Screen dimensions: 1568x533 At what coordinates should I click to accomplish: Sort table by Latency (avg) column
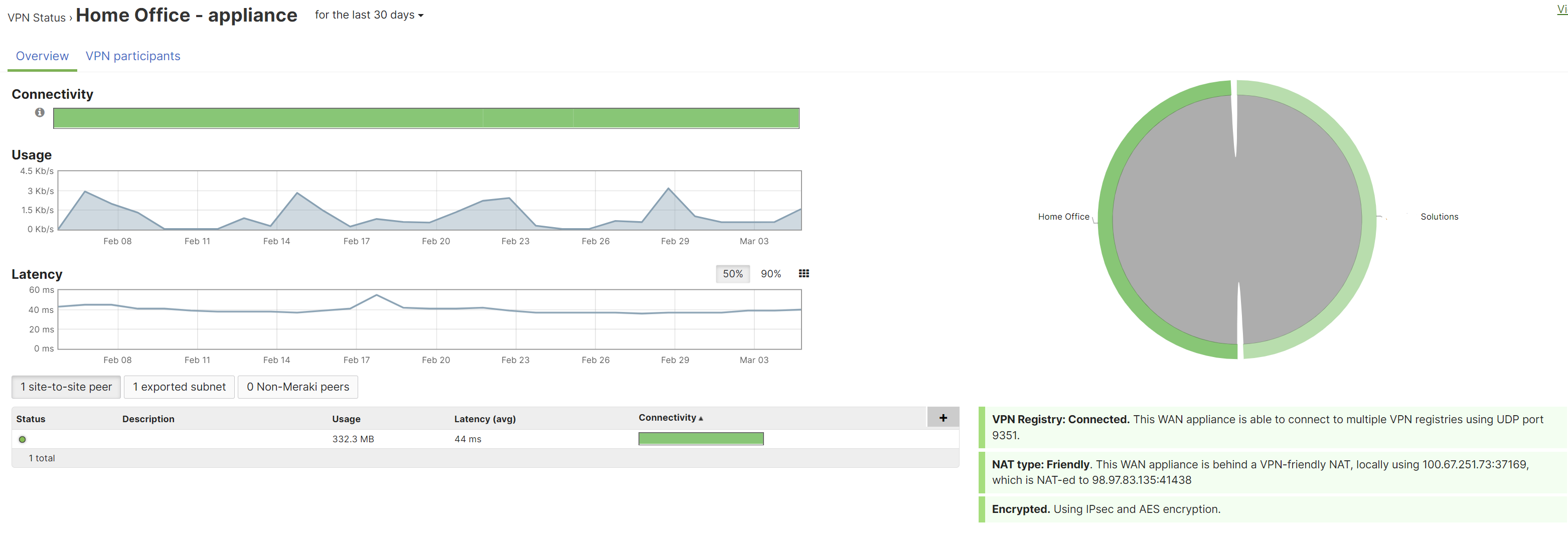coord(485,419)
